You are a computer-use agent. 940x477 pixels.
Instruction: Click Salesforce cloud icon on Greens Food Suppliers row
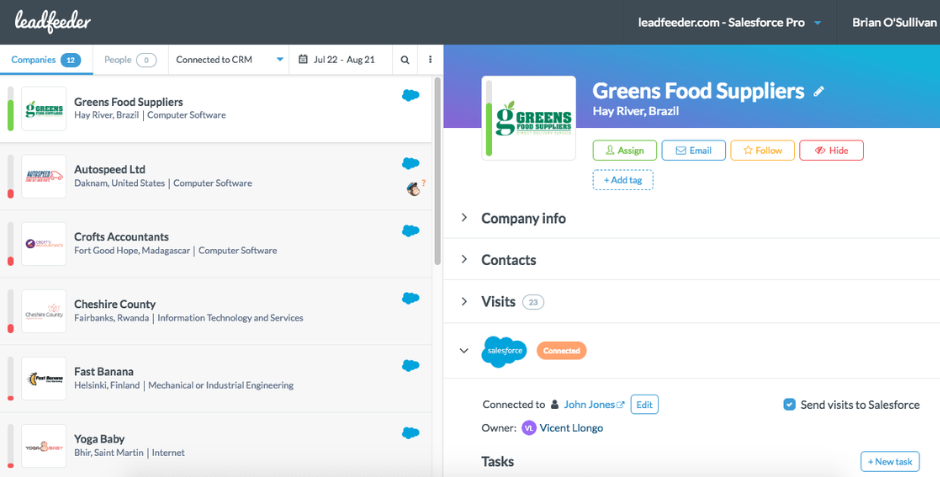click(x=411, y=95)
